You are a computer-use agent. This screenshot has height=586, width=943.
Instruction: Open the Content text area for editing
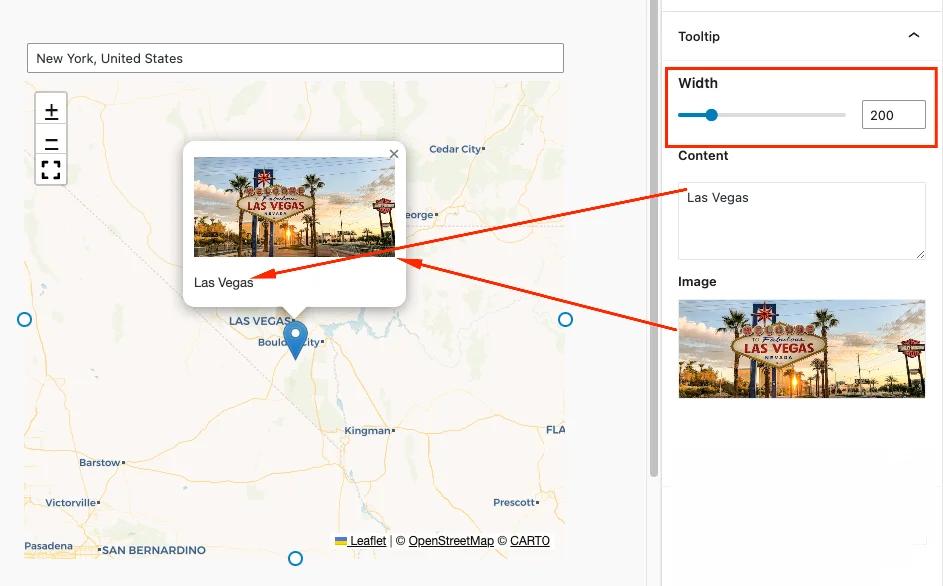pyautogui.click(x=801, y=220)
